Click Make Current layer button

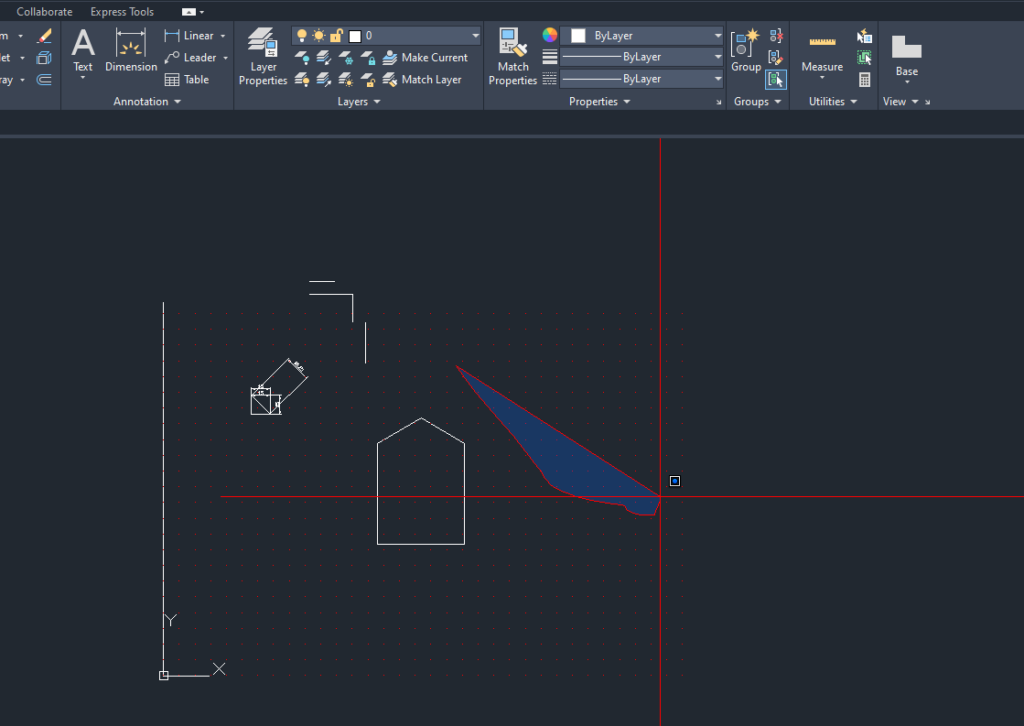[x=425, y=57]
